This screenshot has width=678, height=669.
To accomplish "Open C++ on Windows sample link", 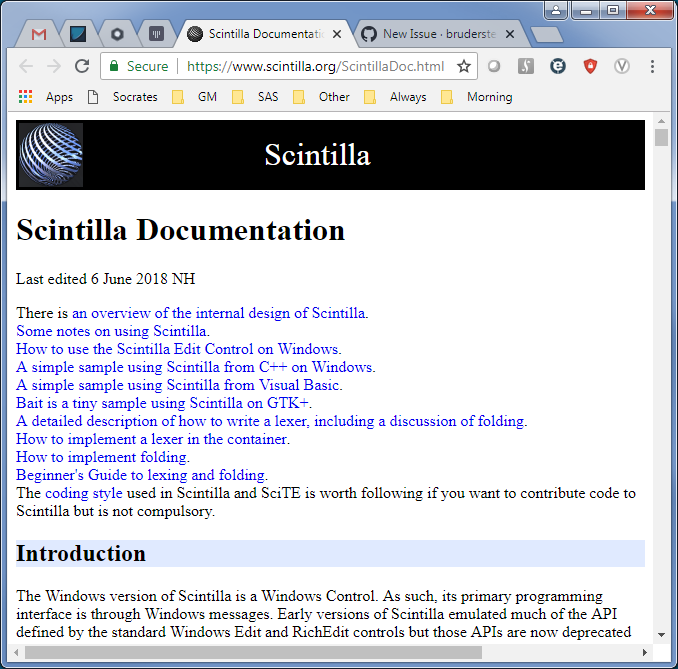I will 195,367.
